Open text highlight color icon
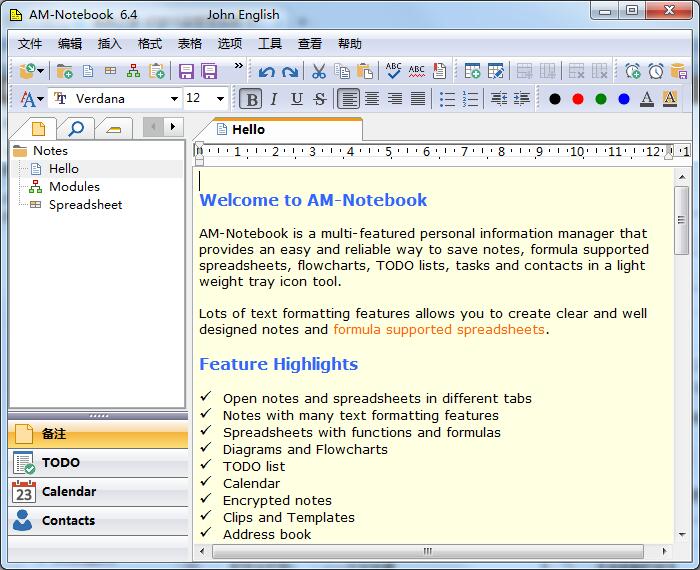 click(670, 99)
